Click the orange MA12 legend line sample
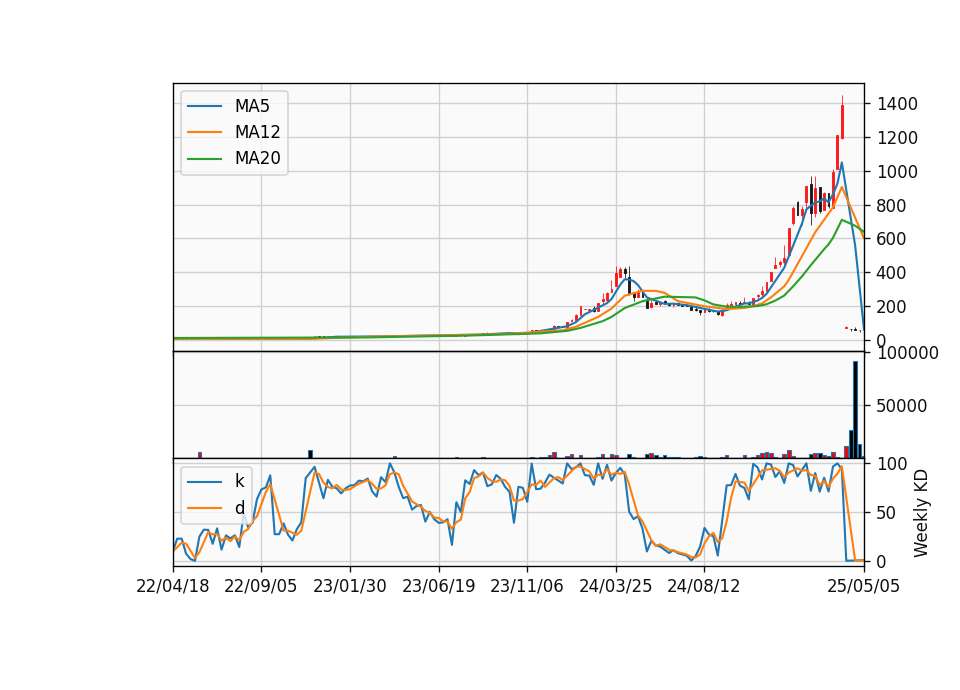Viewport: 960px width, 690px height. 204,132
